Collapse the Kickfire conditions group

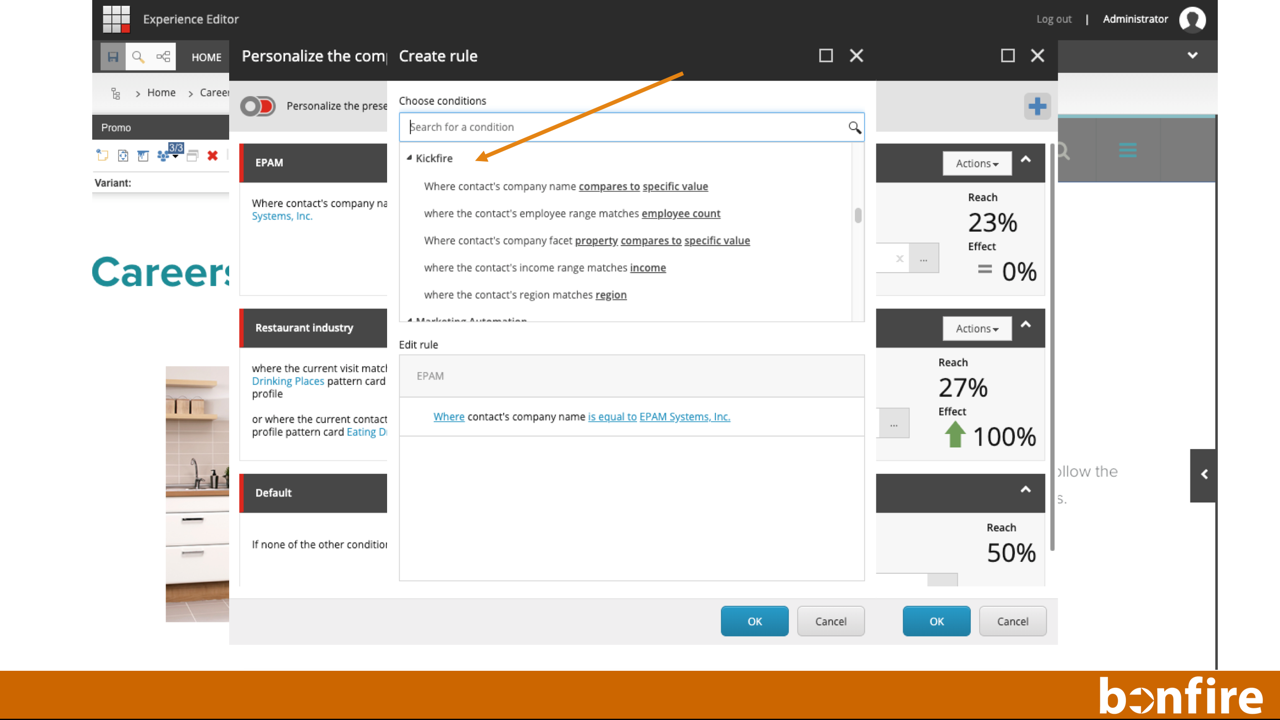(409, 158)
